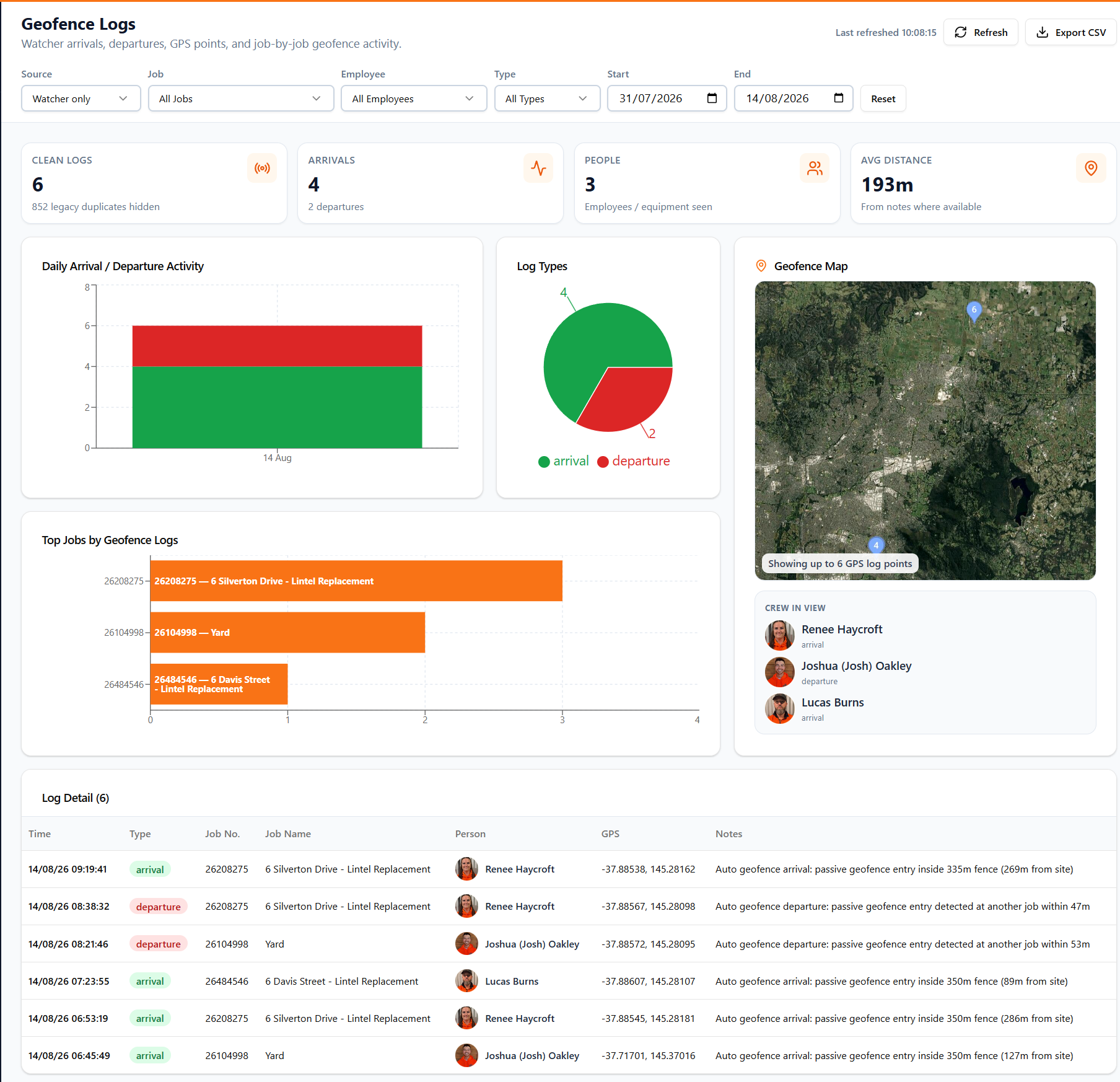Click the map pin icon on Avg Distance card

pos(1091,168)
